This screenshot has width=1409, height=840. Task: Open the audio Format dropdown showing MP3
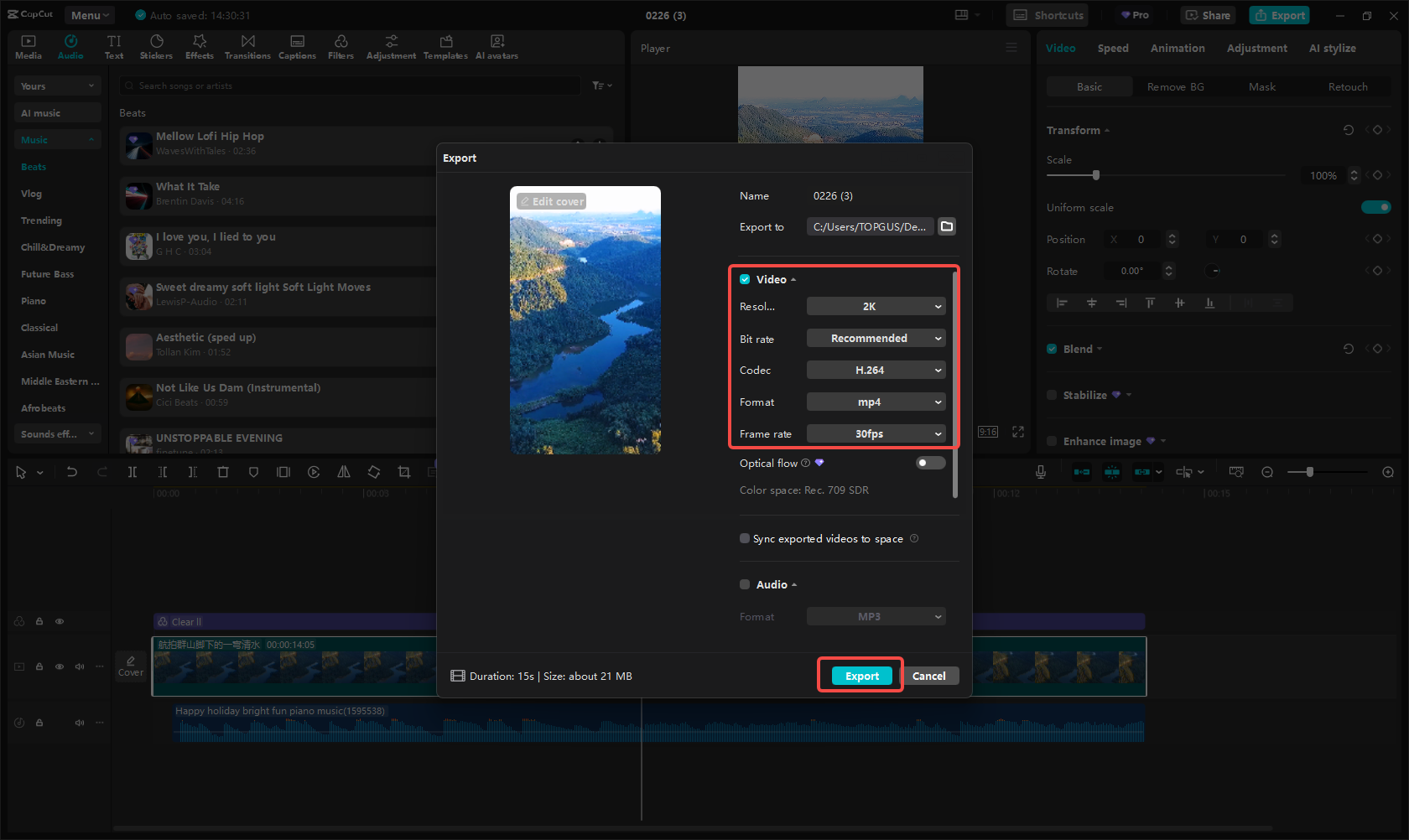point(876,616)
